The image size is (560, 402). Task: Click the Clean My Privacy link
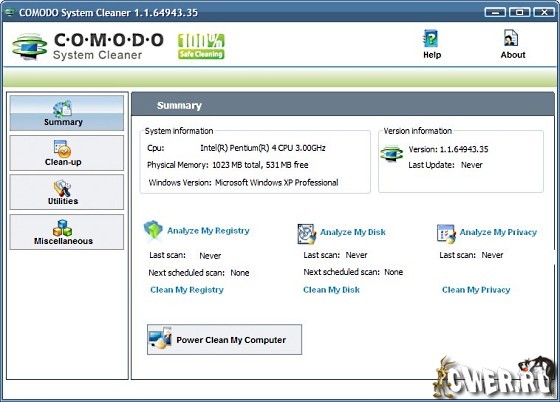click(x=476, y=290)
